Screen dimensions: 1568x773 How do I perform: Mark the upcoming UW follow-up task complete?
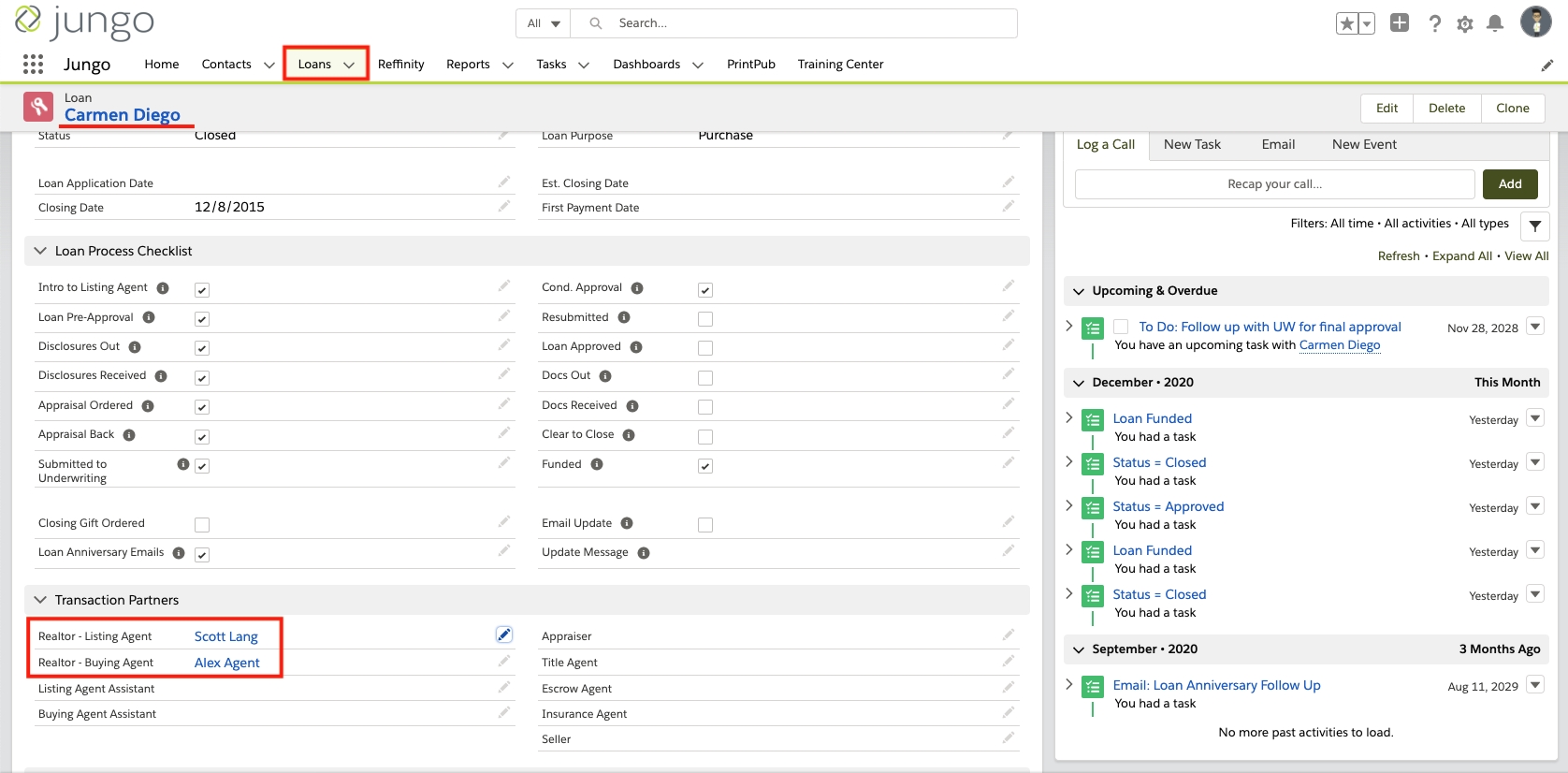pyautogui.click(x=1121, y=328)
